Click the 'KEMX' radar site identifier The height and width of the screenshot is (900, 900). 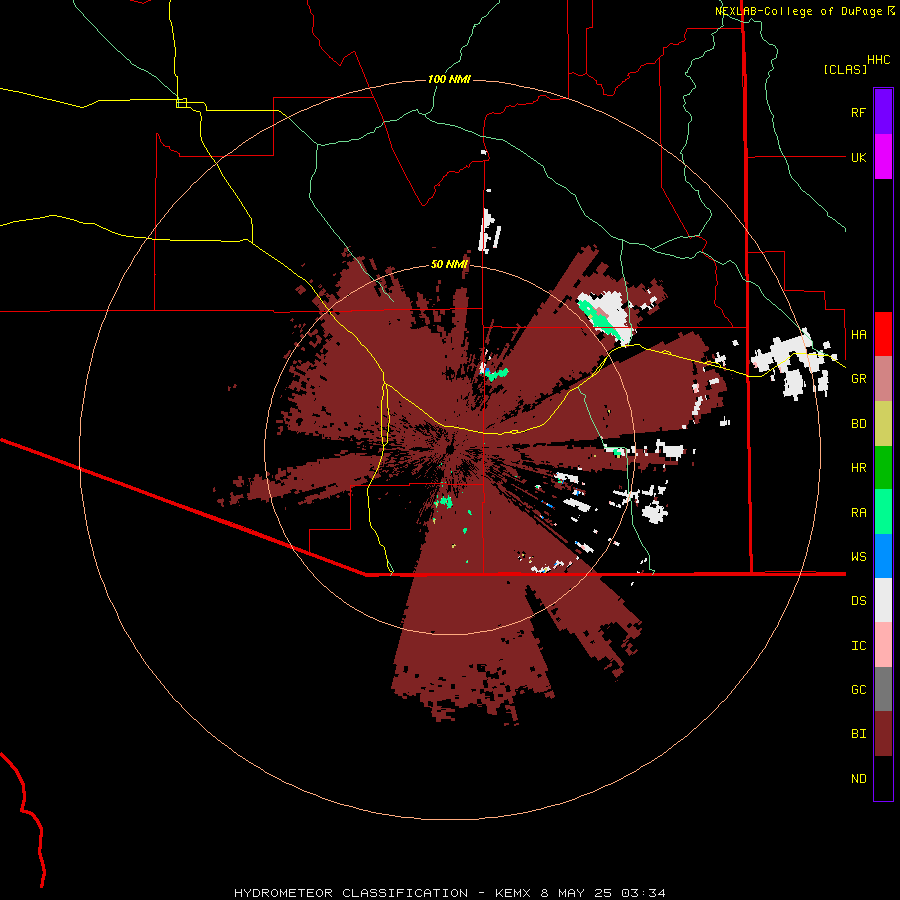point(513,893)
